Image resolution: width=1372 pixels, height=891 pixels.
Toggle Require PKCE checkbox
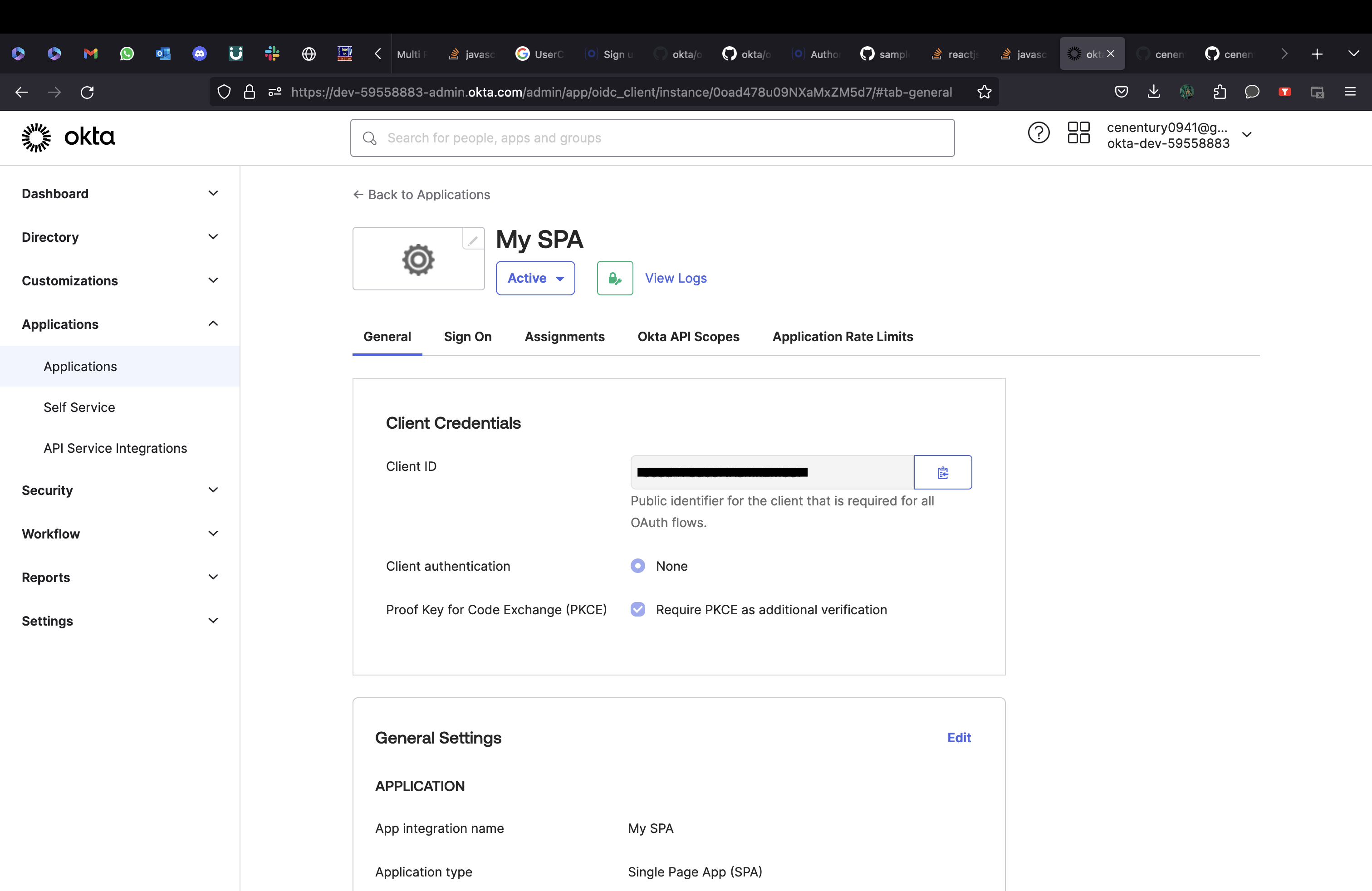[637, 610]
